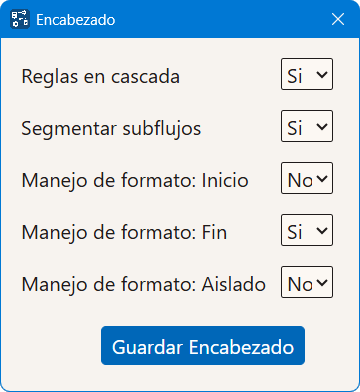Image resolution: width=360 pixels, height=392 pixels.
Task: Close the Encabezado dialog window
Action: (338, 19)
